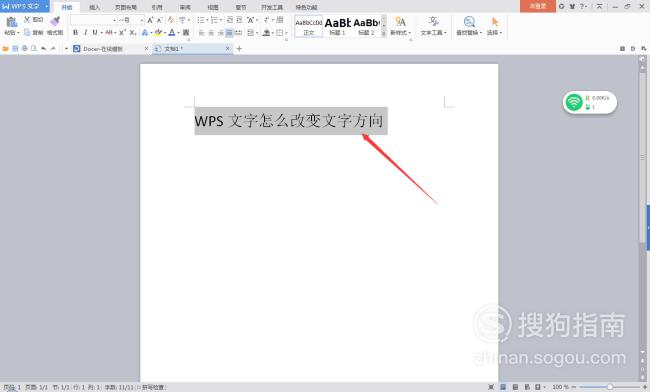
Task: Open the font size dropdown
Action: [x=141, y=20]
